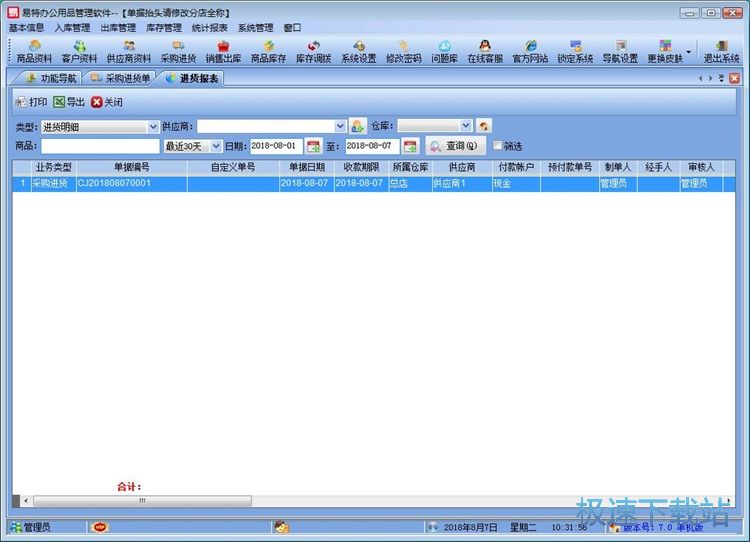Click the red 关闭 button

coord(107,102)
